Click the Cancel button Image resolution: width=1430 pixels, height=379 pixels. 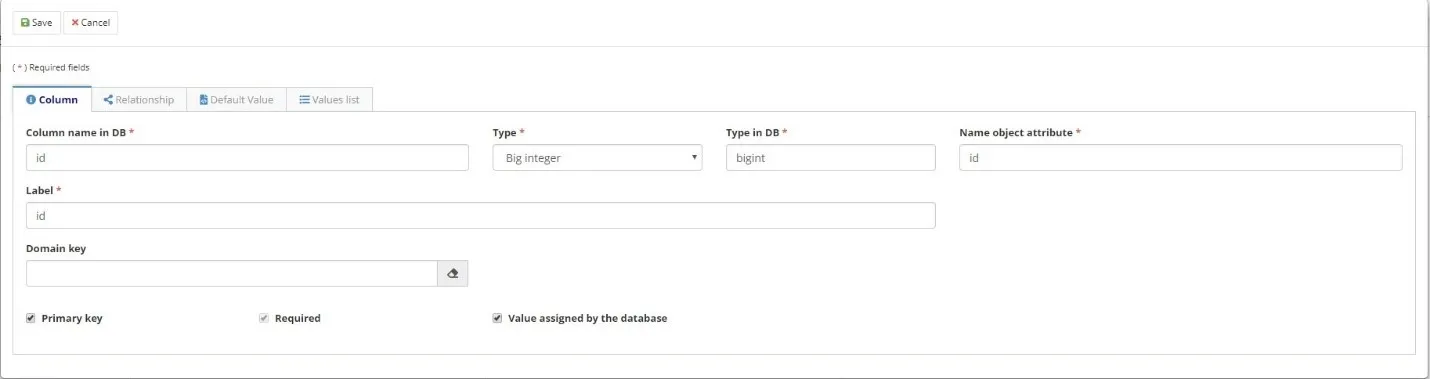90,22
